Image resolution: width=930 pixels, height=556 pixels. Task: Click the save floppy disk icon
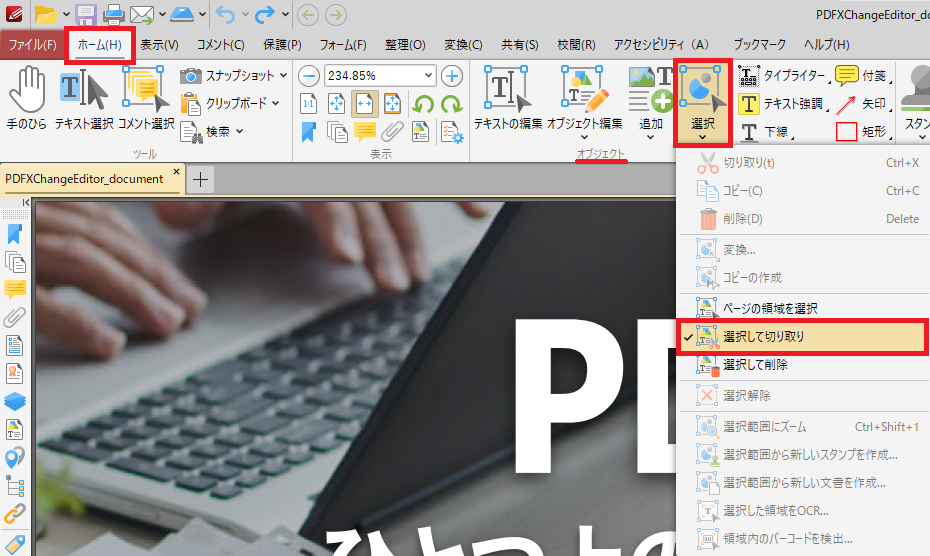point(87,14)
